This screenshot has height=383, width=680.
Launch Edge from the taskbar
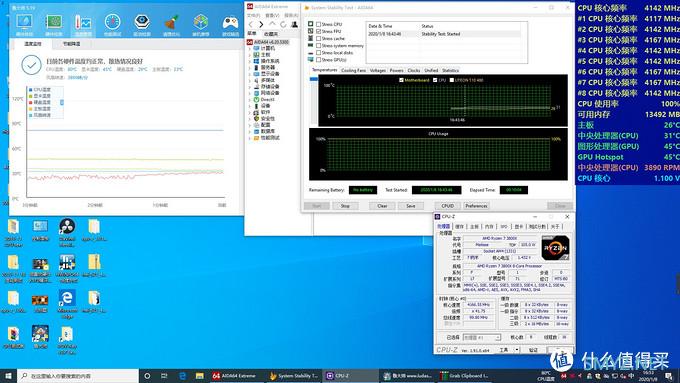182,376
